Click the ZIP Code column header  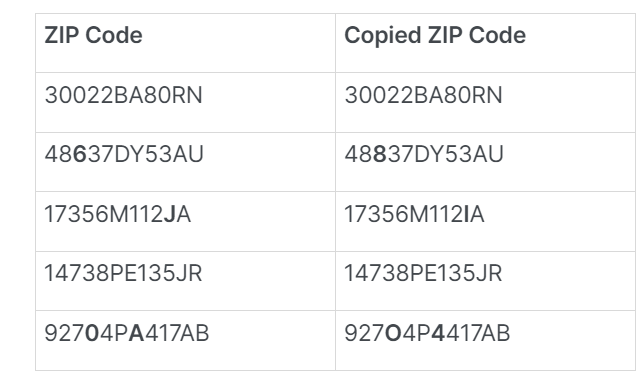point(93,35)
